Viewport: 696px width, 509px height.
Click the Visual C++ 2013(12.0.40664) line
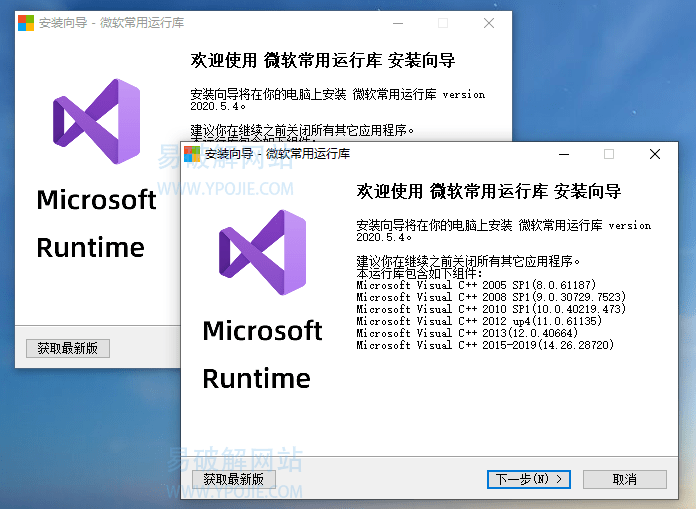click(x=467, y=333)
